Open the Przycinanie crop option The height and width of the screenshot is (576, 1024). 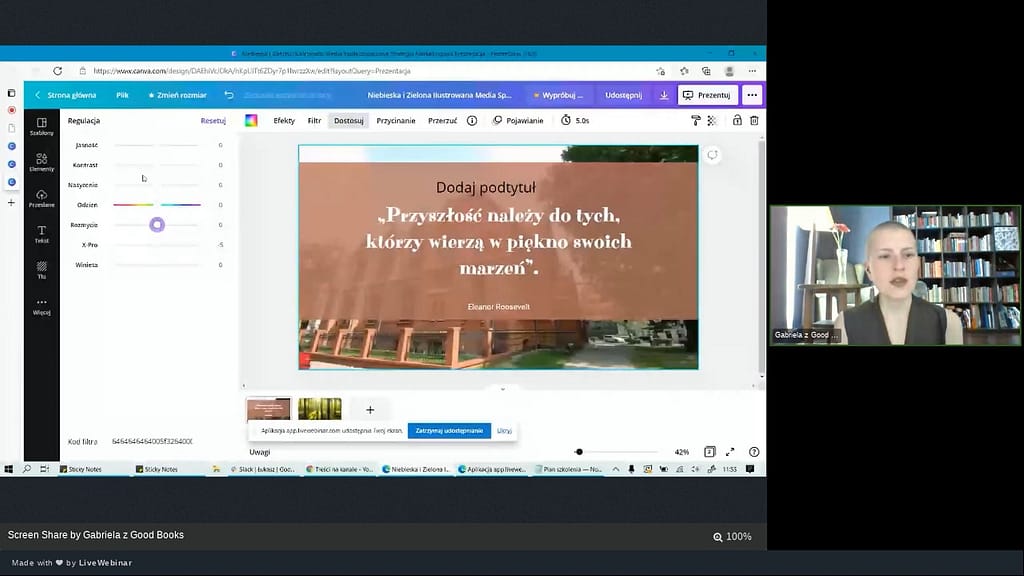pos(396,120)
